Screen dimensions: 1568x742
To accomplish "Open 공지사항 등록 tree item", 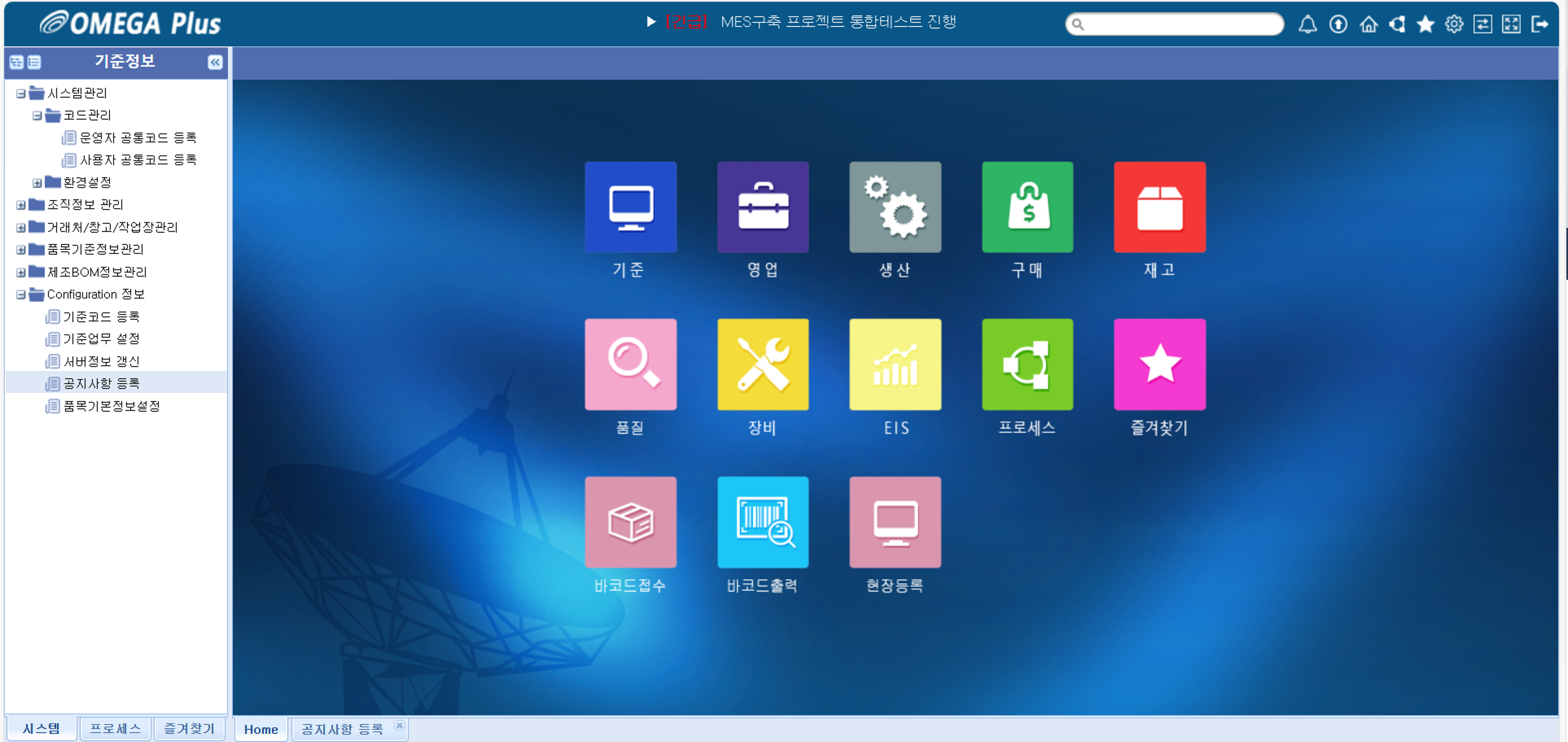I will point(102,383).
